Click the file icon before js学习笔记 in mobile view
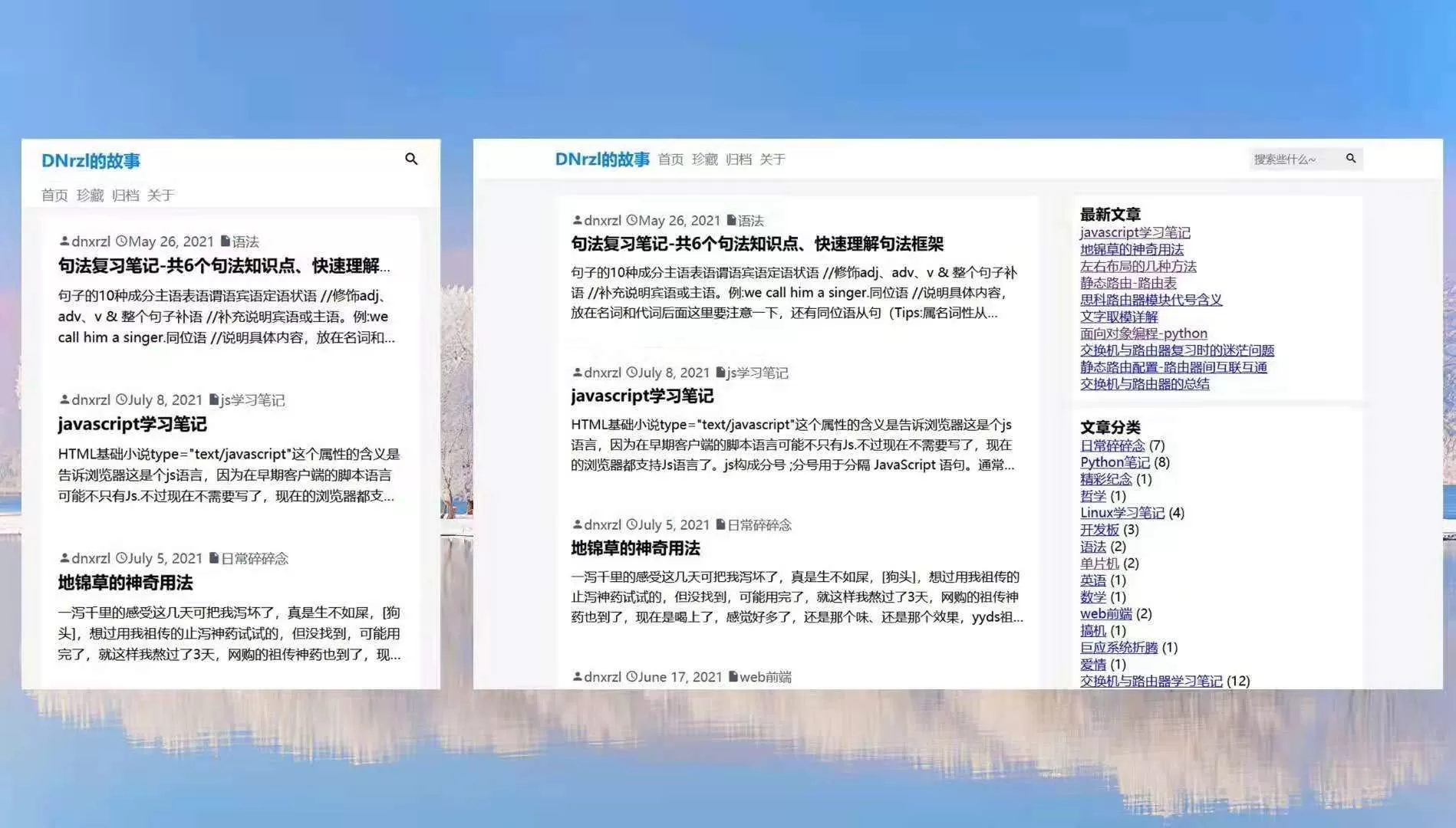This screenshot has height=828, width=1456. pyautogui.click(x=214, y=399)
